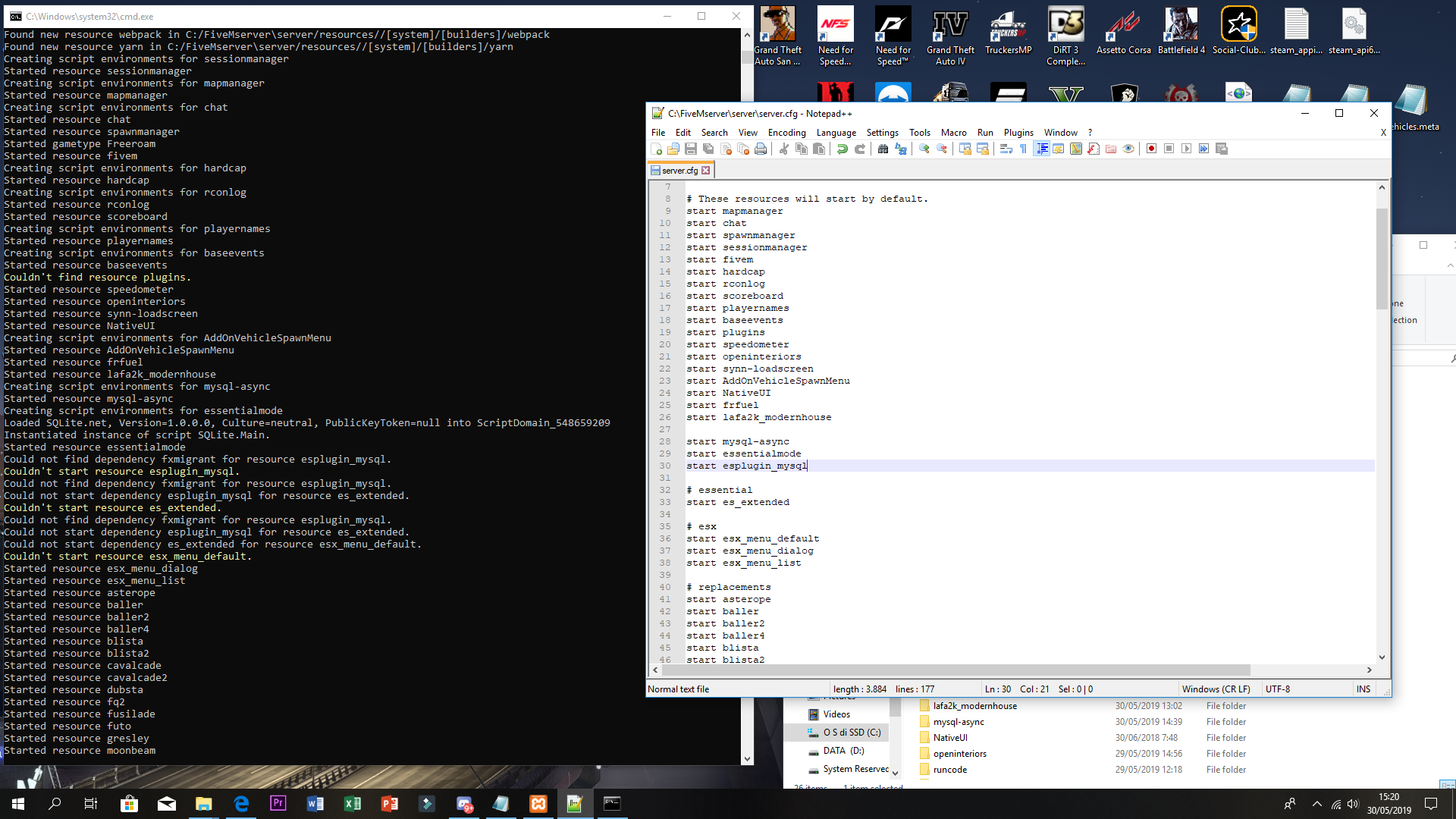The image size is (1456, 819).
Task: Toggle word wrap in Notepad++ toolbar
Action: click(x=1006, y=149)
